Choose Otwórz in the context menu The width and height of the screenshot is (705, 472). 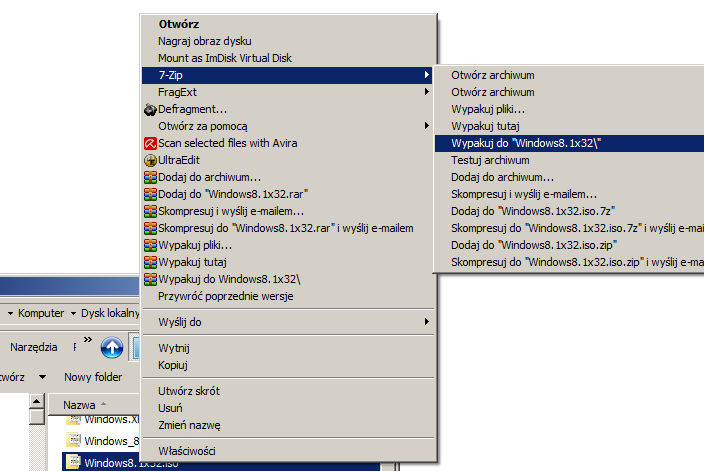[x=288, y=24]
